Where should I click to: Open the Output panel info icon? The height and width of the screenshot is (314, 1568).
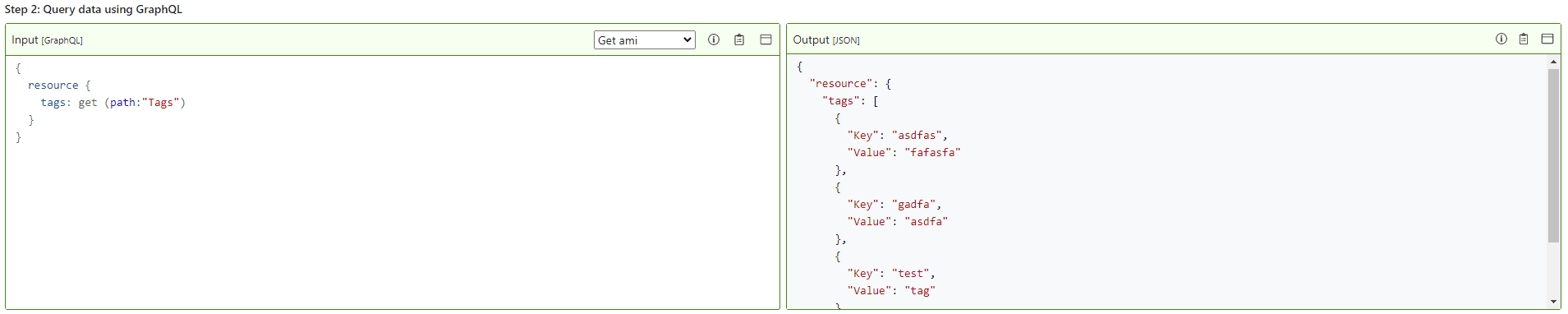tap(1501, 39)
